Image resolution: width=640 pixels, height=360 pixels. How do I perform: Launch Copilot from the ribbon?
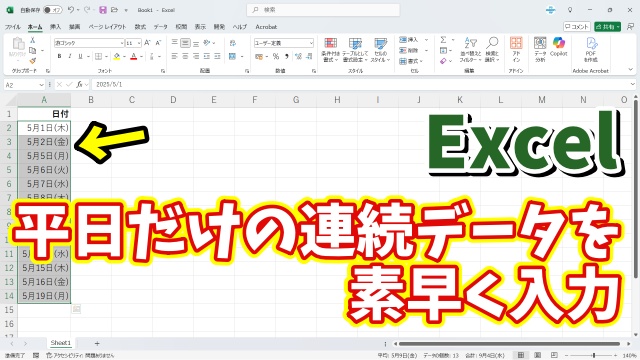coord(558,47)
